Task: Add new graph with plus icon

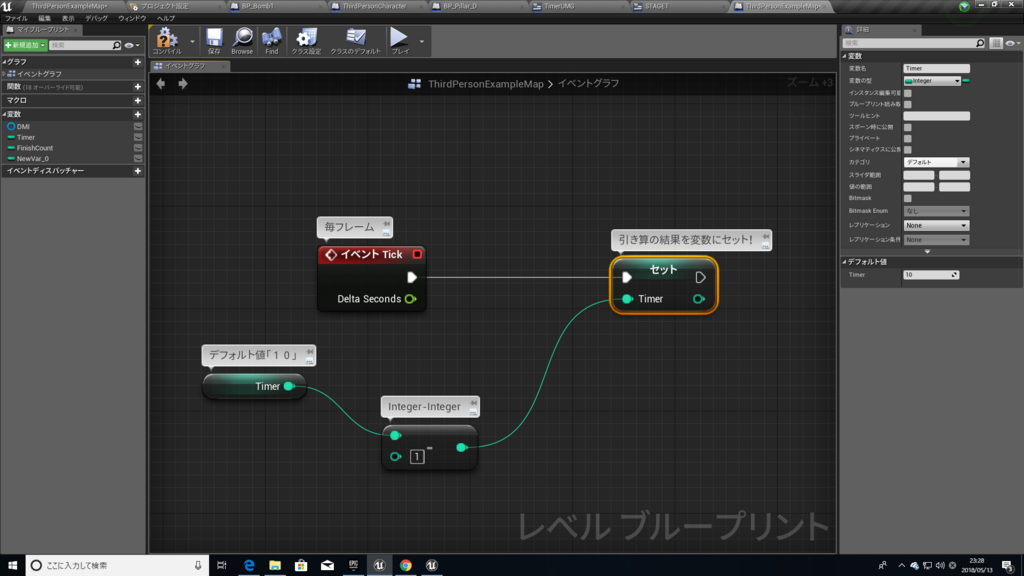Action: (138, 62)
